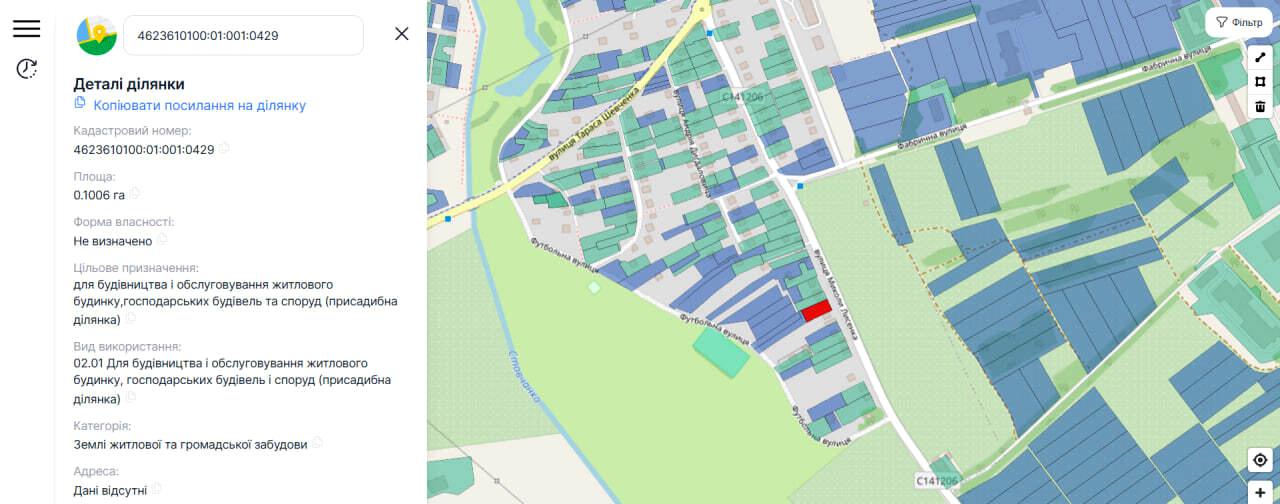The height and width of the screenshot is (504, 1280).
Task: Center map on my location
Action: point(1260,460)
